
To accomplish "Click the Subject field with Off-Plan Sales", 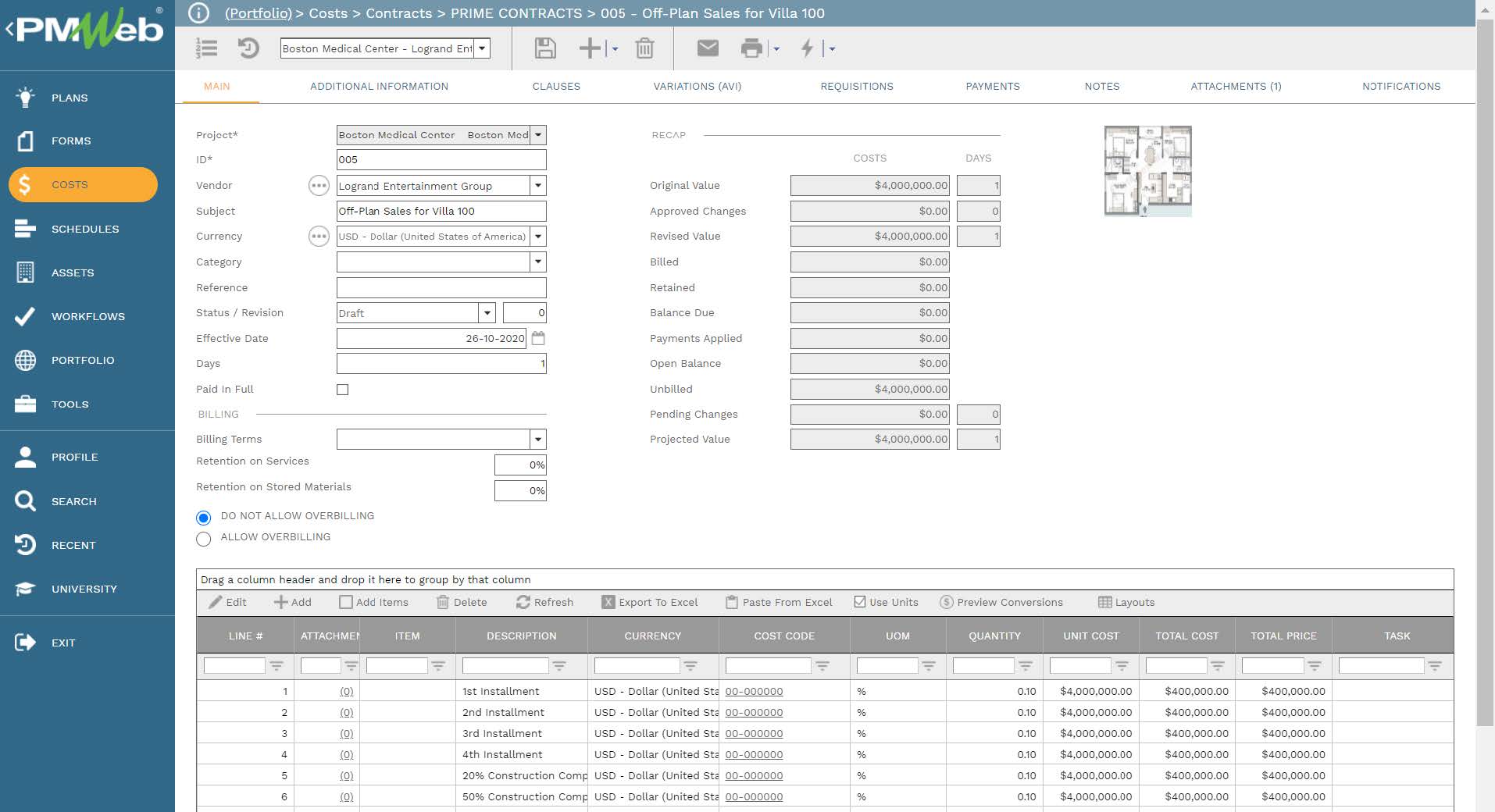I will pos(441,211).
